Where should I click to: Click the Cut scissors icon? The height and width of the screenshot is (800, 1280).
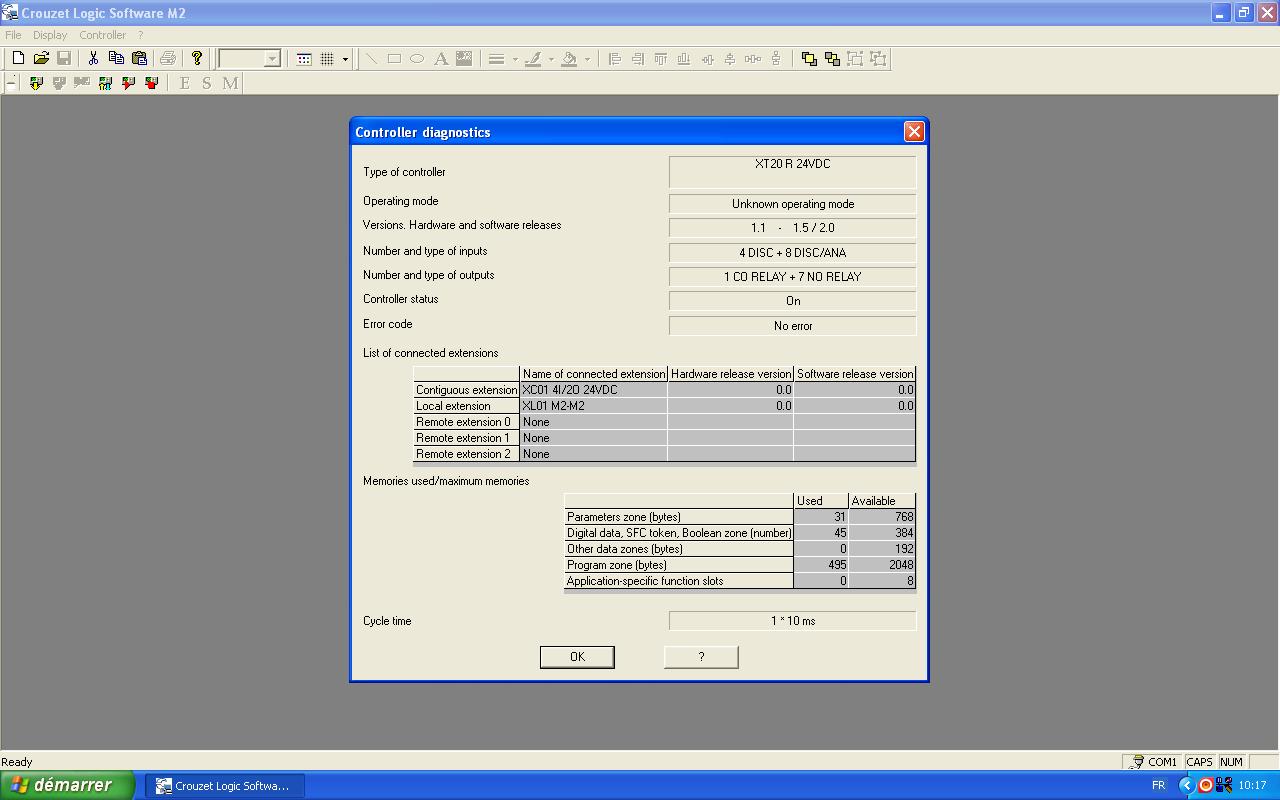pyautogui.click(x=93, y=59)
